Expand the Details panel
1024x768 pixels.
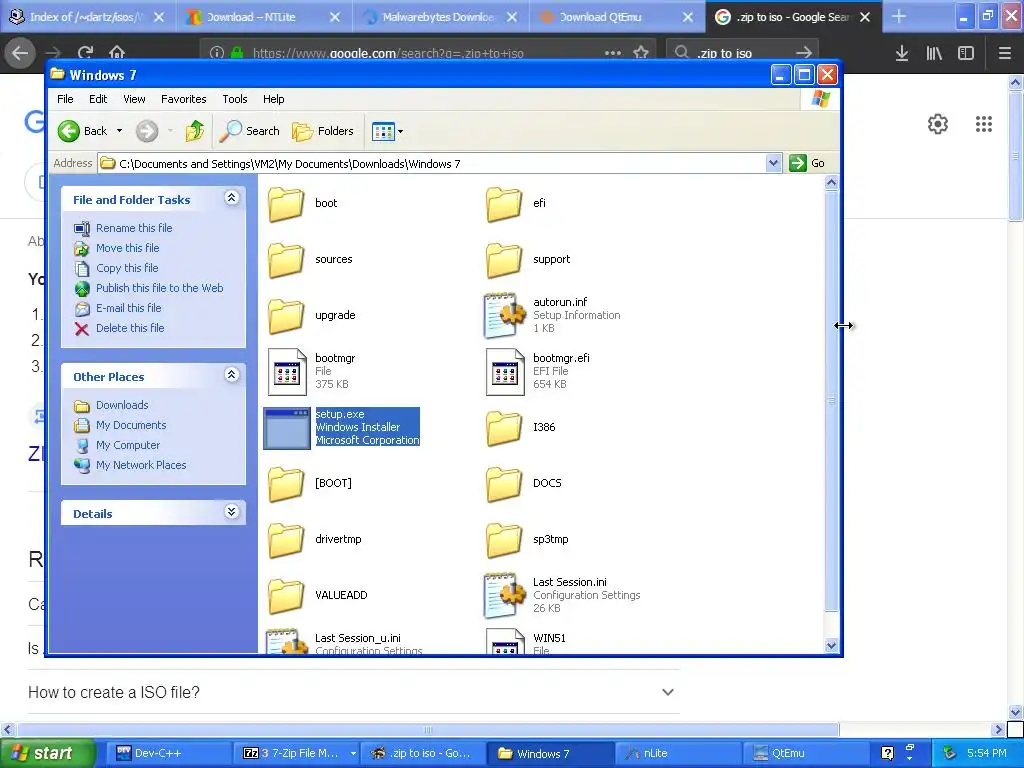click(232, 511)
